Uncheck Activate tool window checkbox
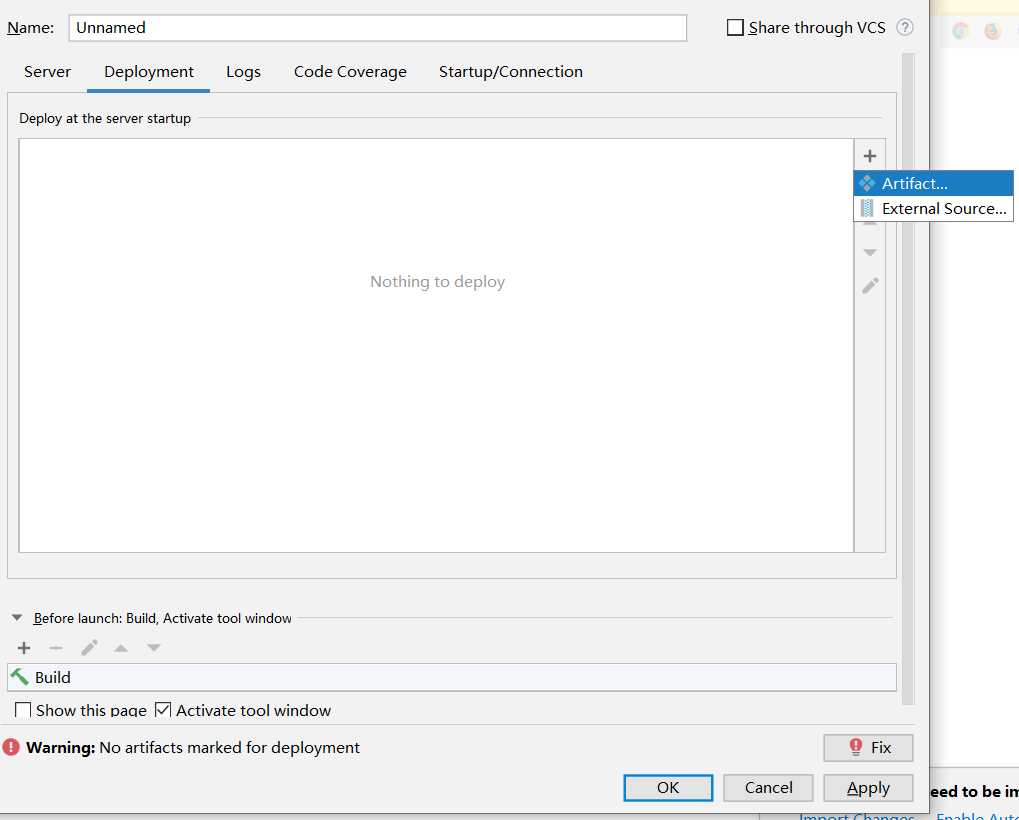The image size is (1019, 820). point(163,710)
